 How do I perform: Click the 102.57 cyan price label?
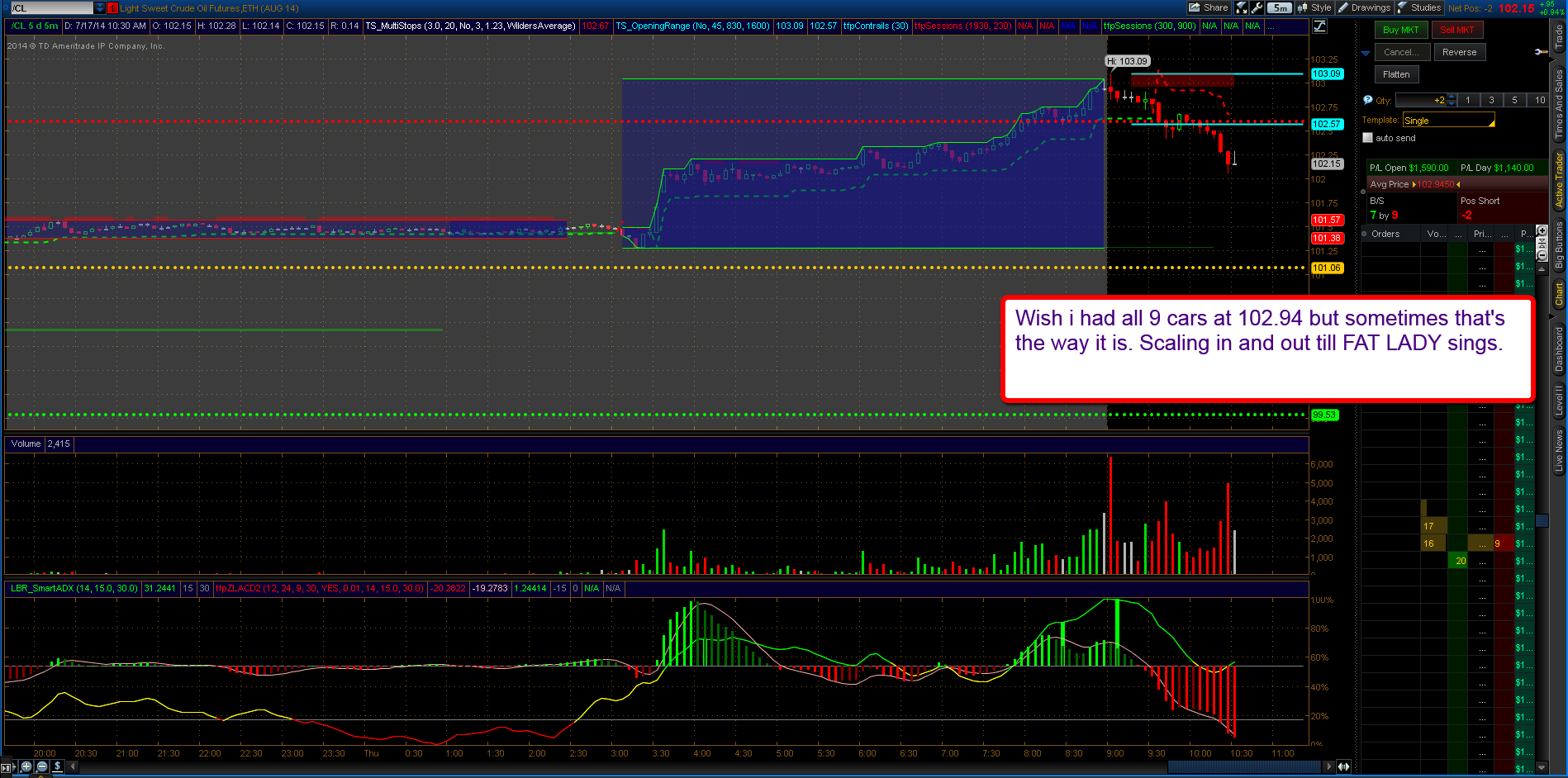tap(1327, 124)
